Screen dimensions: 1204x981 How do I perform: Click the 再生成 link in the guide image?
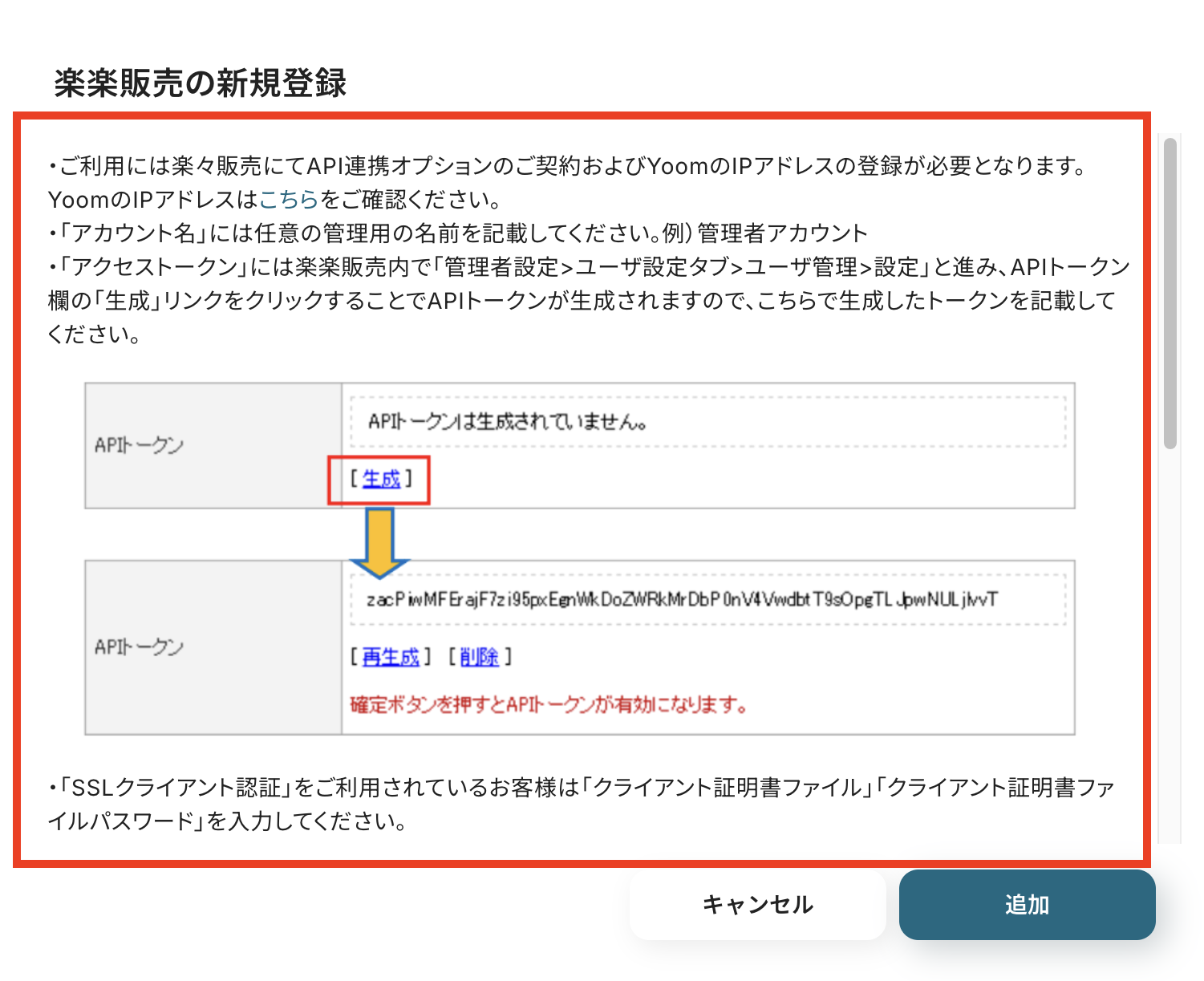click(391, 657)
